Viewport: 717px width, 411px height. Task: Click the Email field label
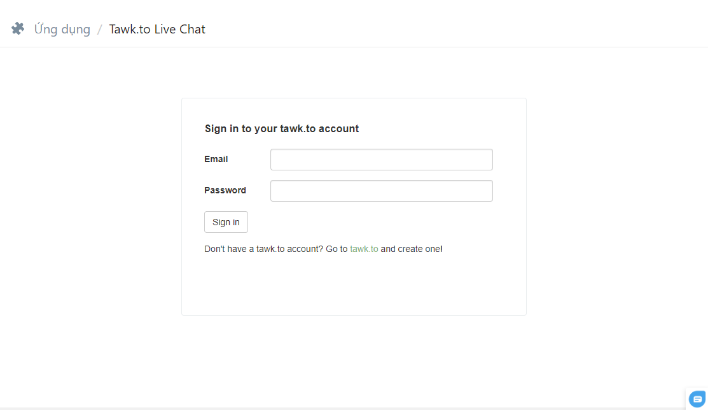216,159
